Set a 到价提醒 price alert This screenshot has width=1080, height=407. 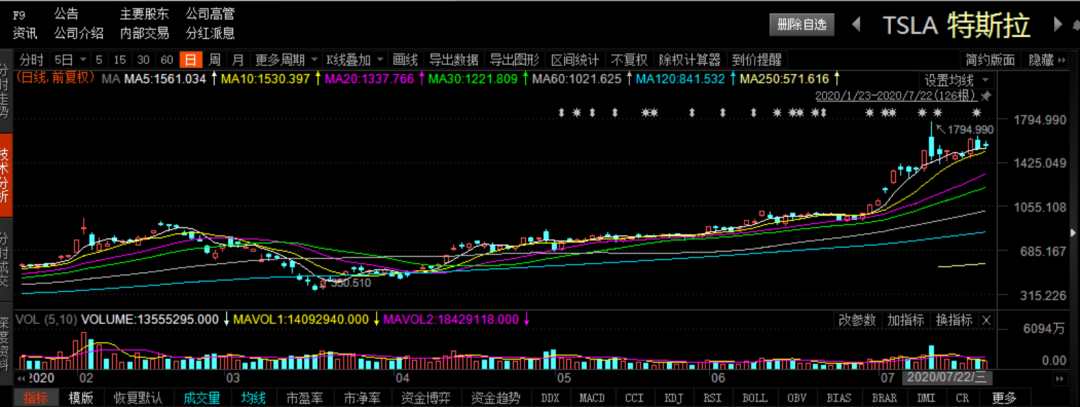point(756,60)
